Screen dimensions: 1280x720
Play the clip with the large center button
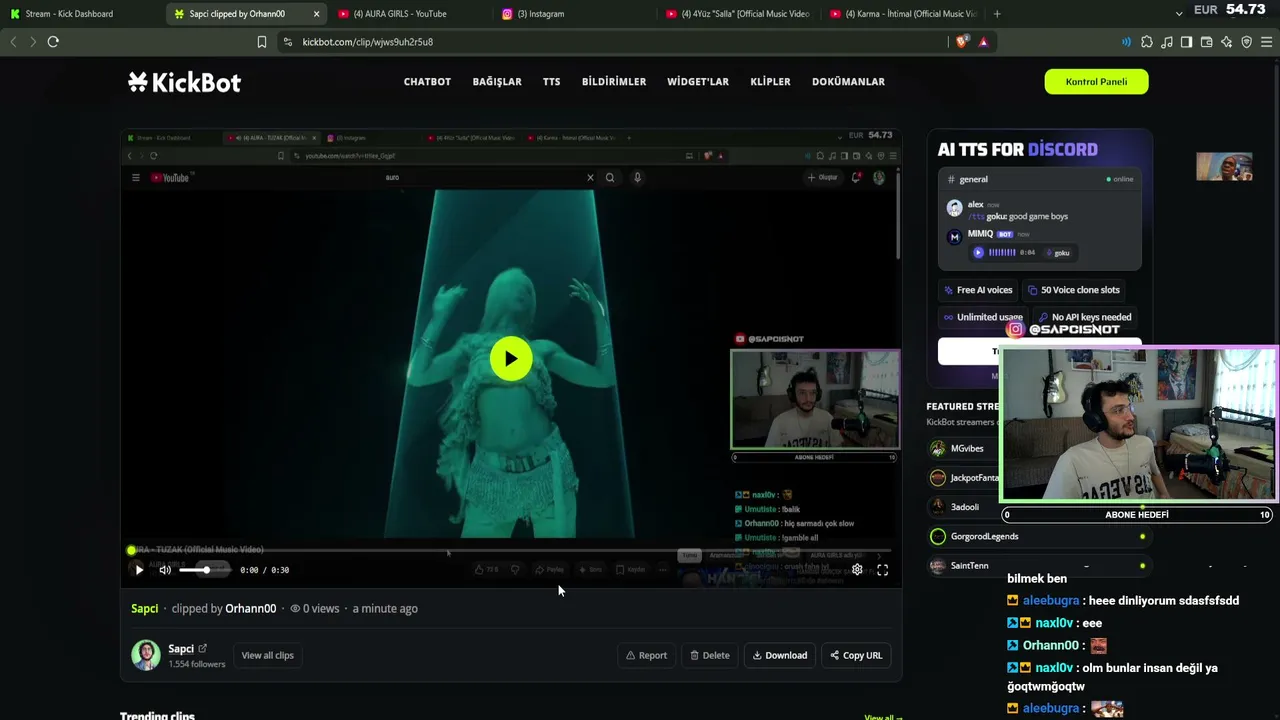click(511, 359)
